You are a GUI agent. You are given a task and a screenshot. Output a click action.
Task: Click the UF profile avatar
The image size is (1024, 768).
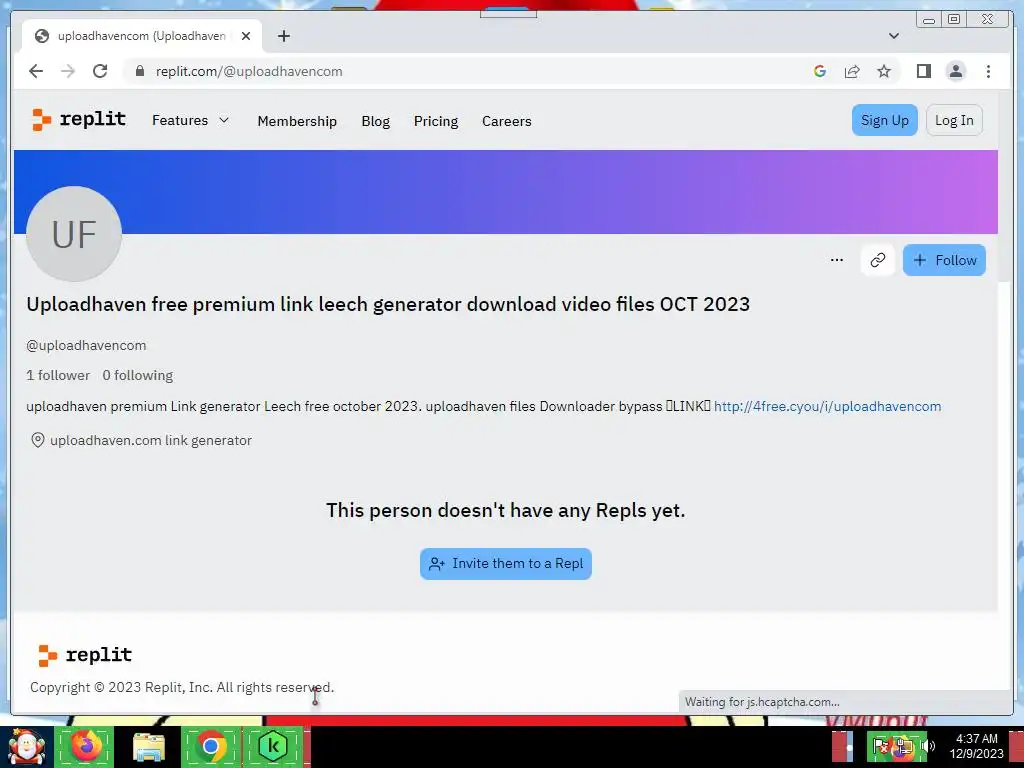click(74, 234)
